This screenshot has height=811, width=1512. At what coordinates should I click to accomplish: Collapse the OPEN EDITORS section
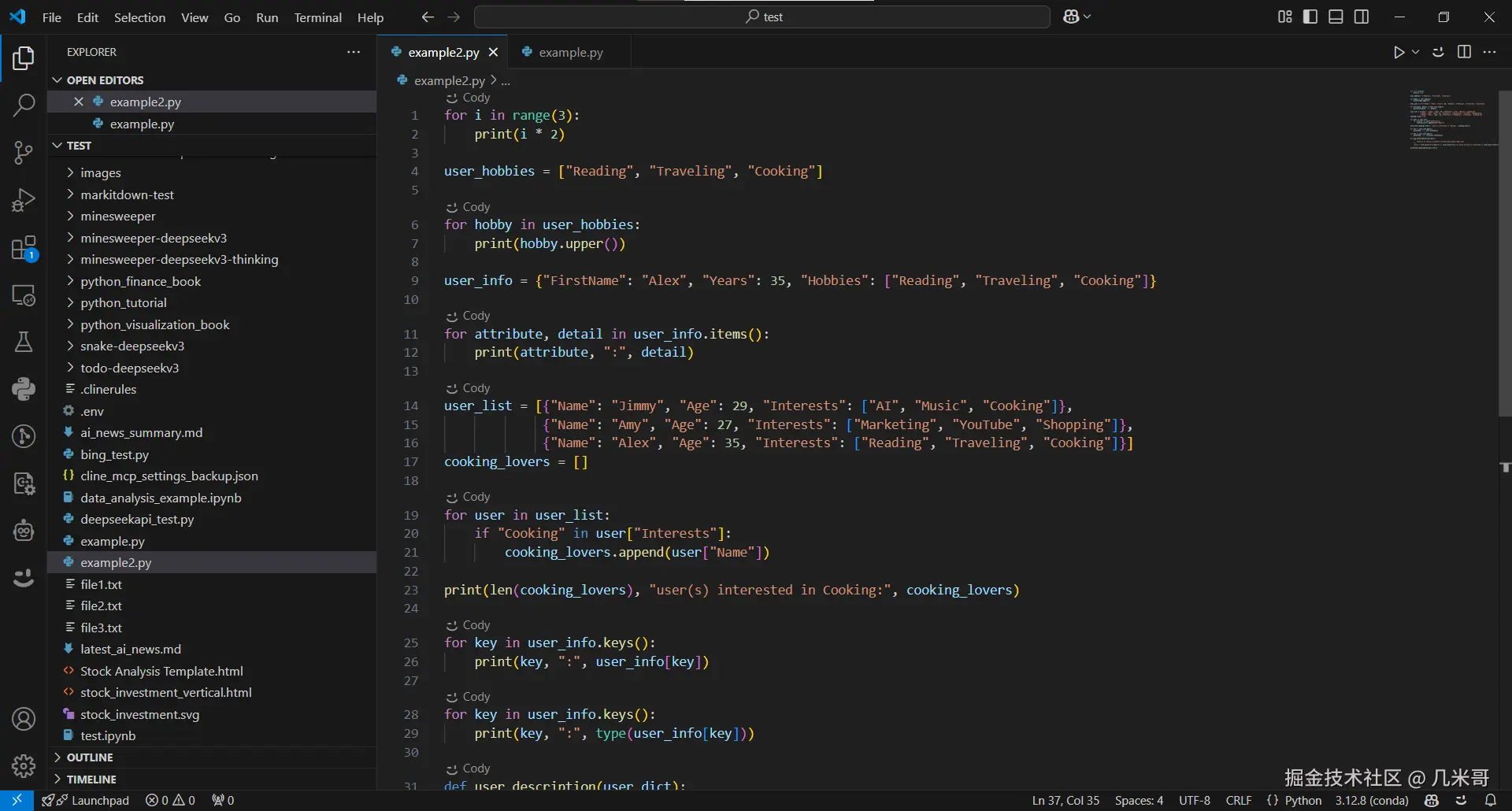[x=57, y=80]
